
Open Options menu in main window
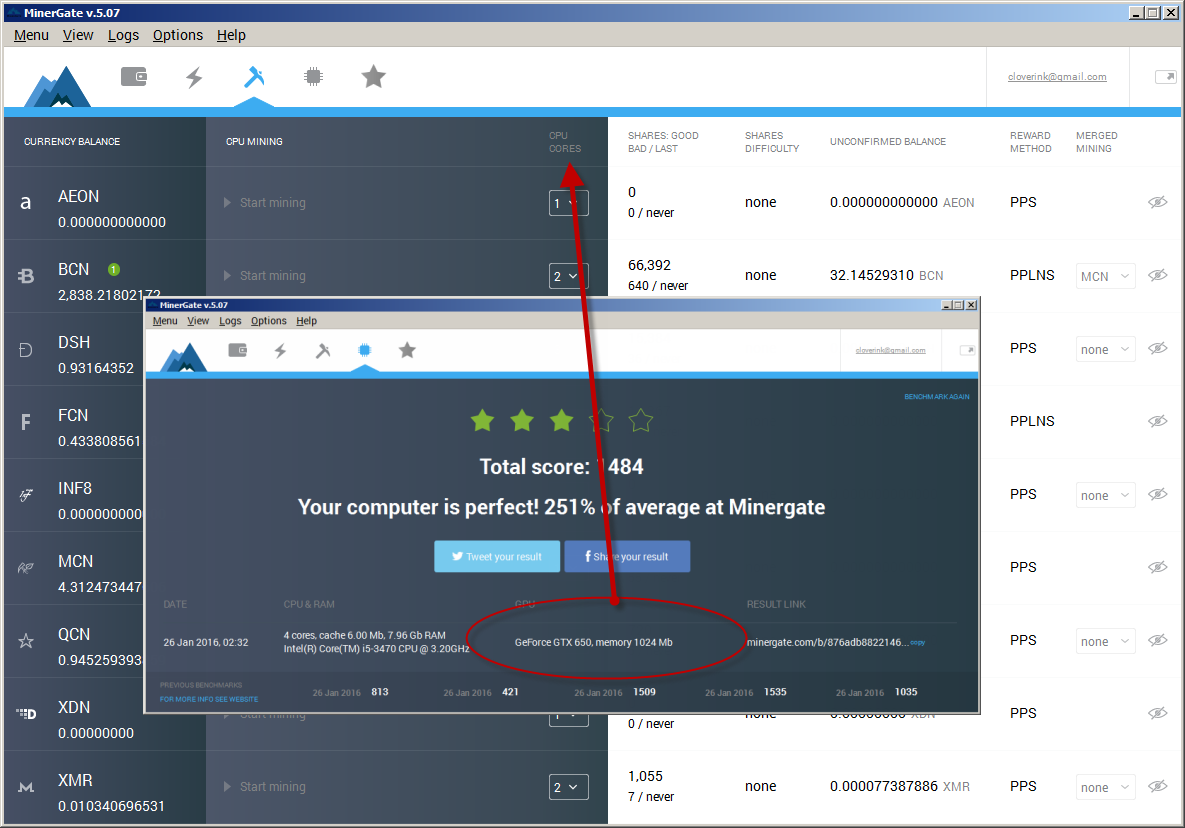178,36
